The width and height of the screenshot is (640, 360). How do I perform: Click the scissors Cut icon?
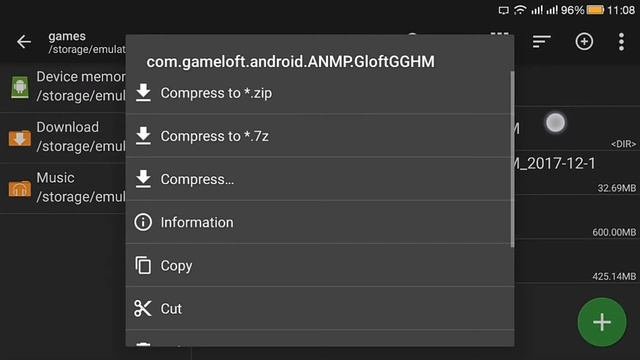click(143, 309)
